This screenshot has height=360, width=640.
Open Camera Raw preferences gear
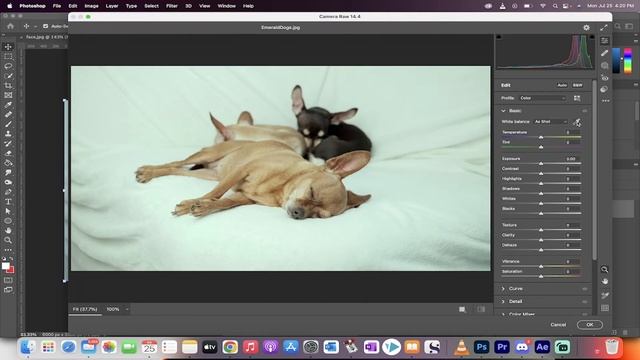click(x=587, y=27)
